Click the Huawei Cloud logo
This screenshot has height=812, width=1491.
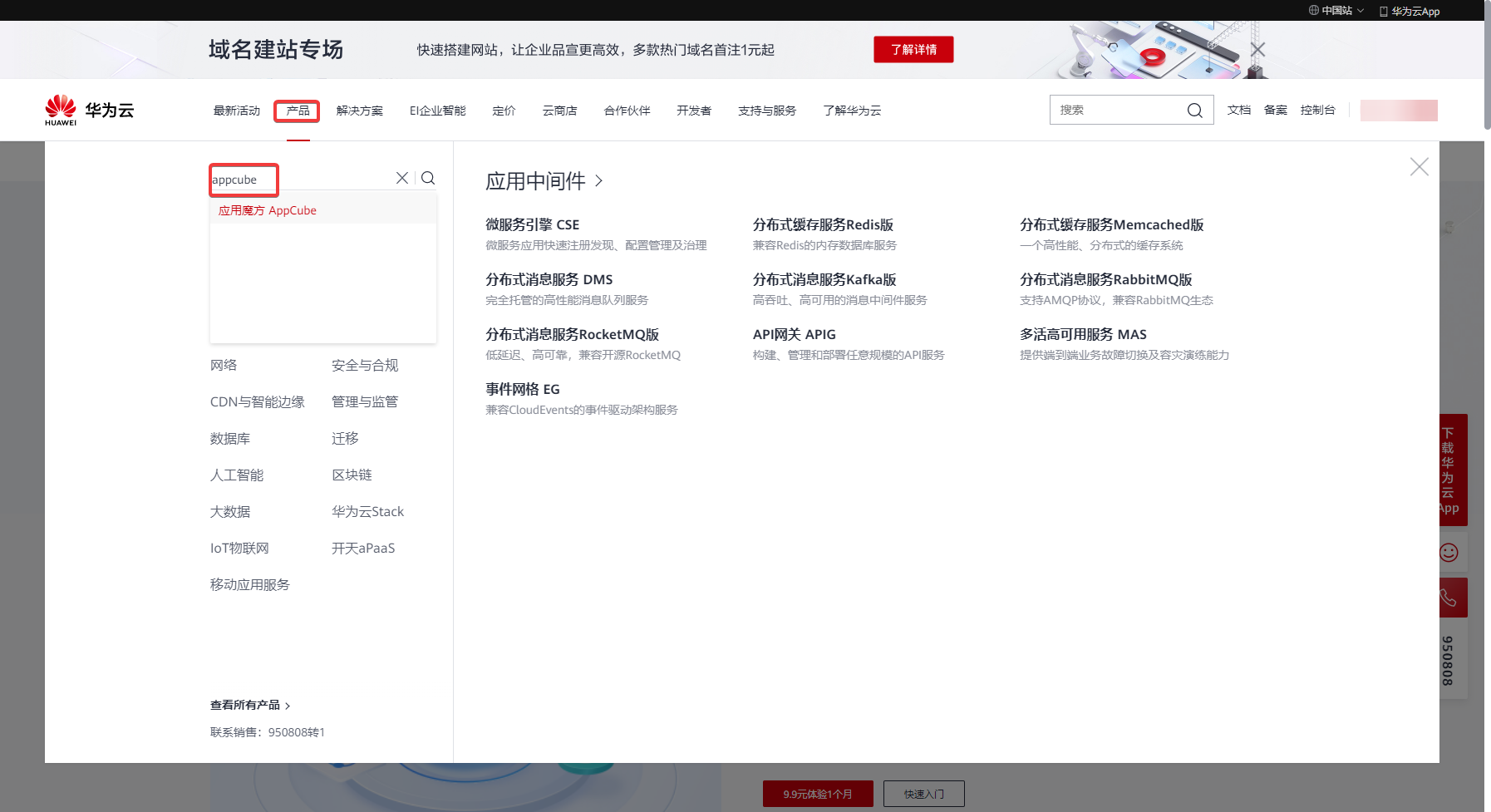click(90, 111)
